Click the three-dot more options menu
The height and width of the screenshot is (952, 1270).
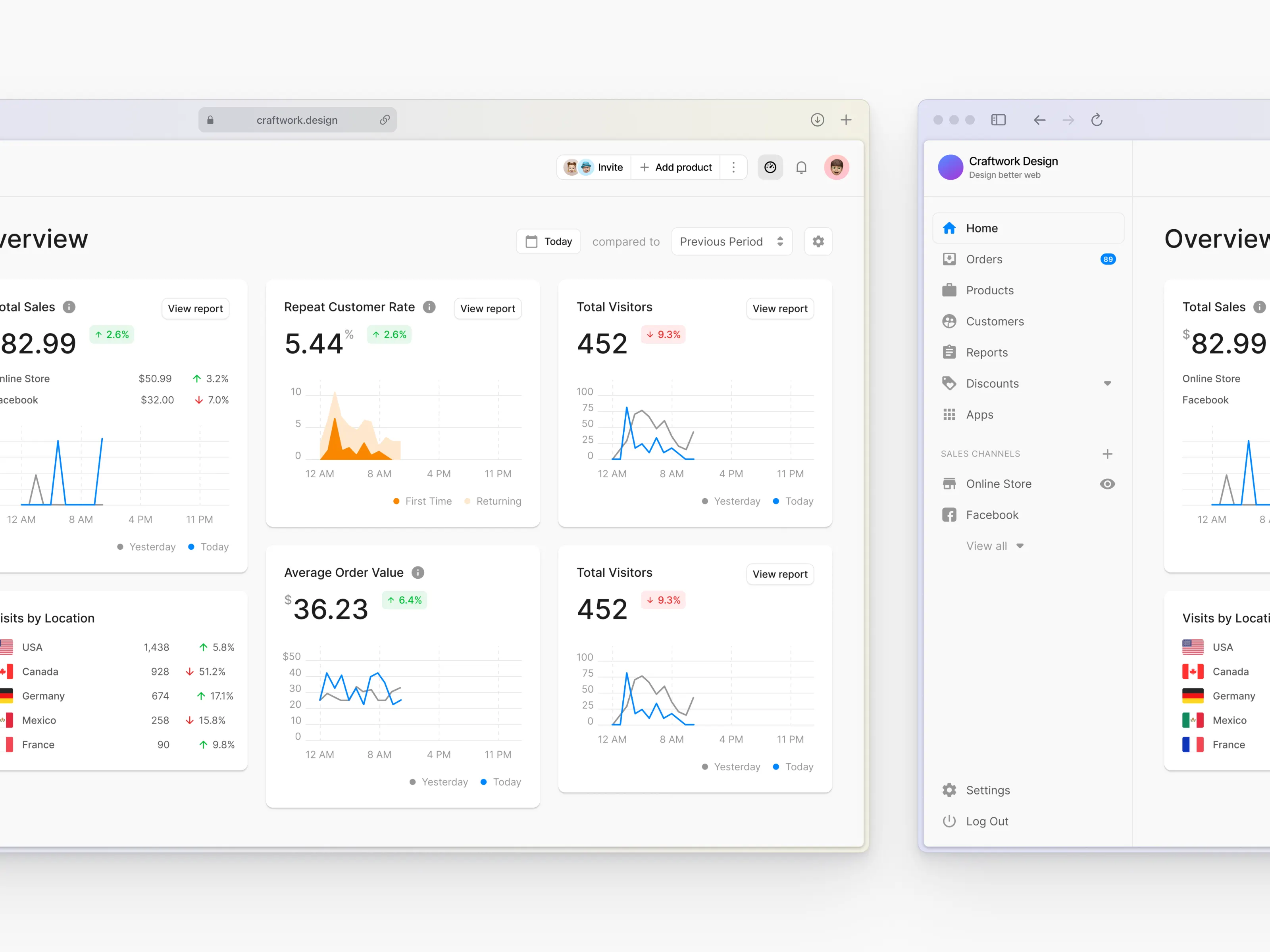tap(733, 167)
